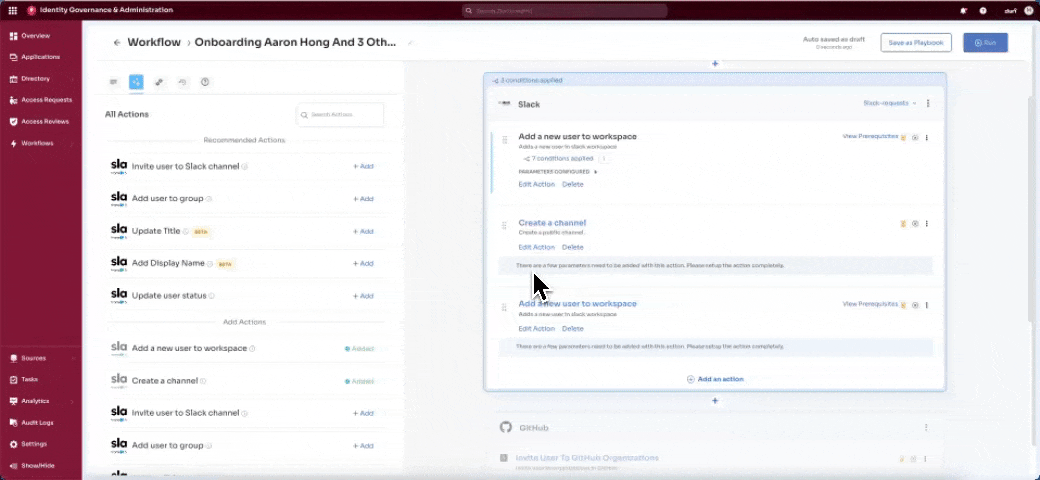Open Create a channel action title
This screenshot has height=480, width=1040.
point(552,223)
